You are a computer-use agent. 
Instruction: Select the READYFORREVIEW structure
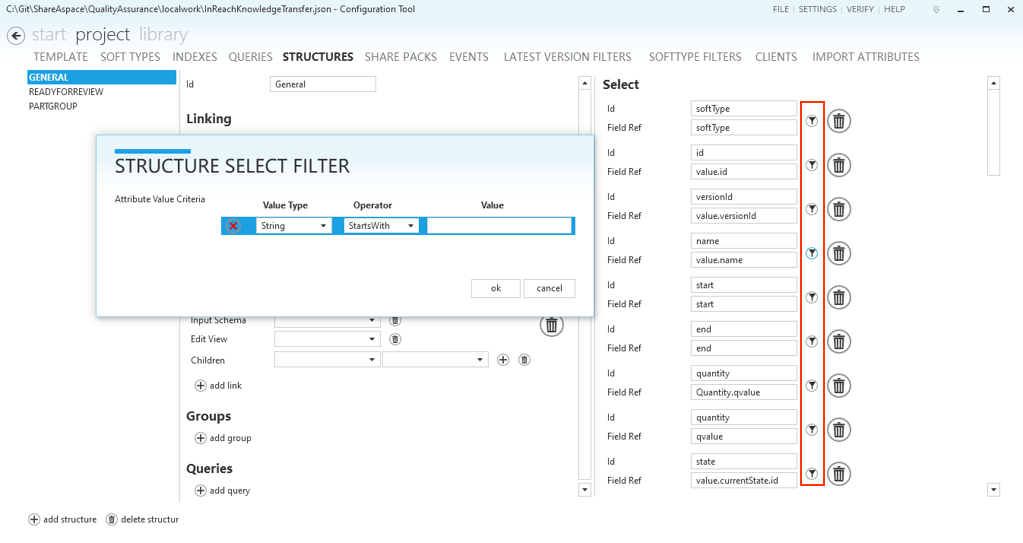pyautogui.click(x=66, y=92)
